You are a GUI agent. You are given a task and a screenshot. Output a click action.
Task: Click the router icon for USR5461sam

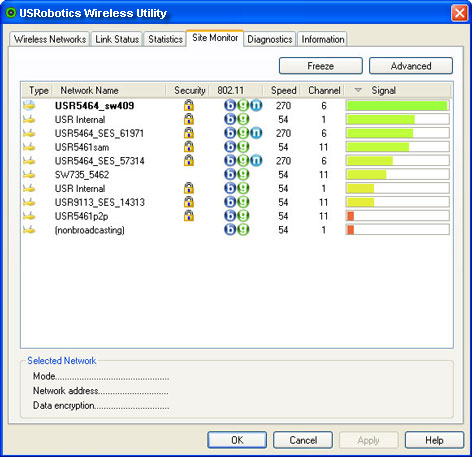pyautogui.click(x=29, y=147)
